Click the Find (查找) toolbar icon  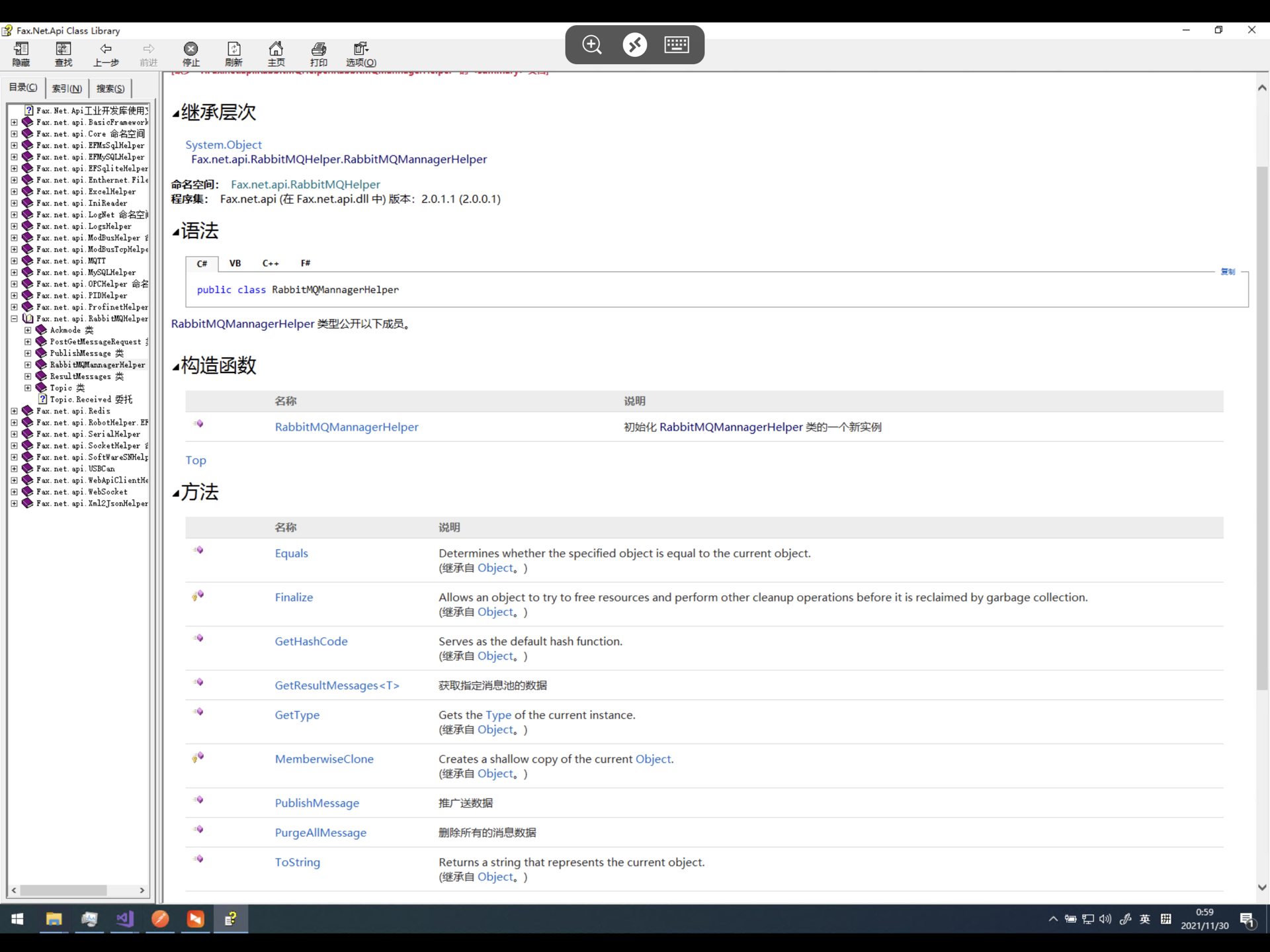click(63, 54)
